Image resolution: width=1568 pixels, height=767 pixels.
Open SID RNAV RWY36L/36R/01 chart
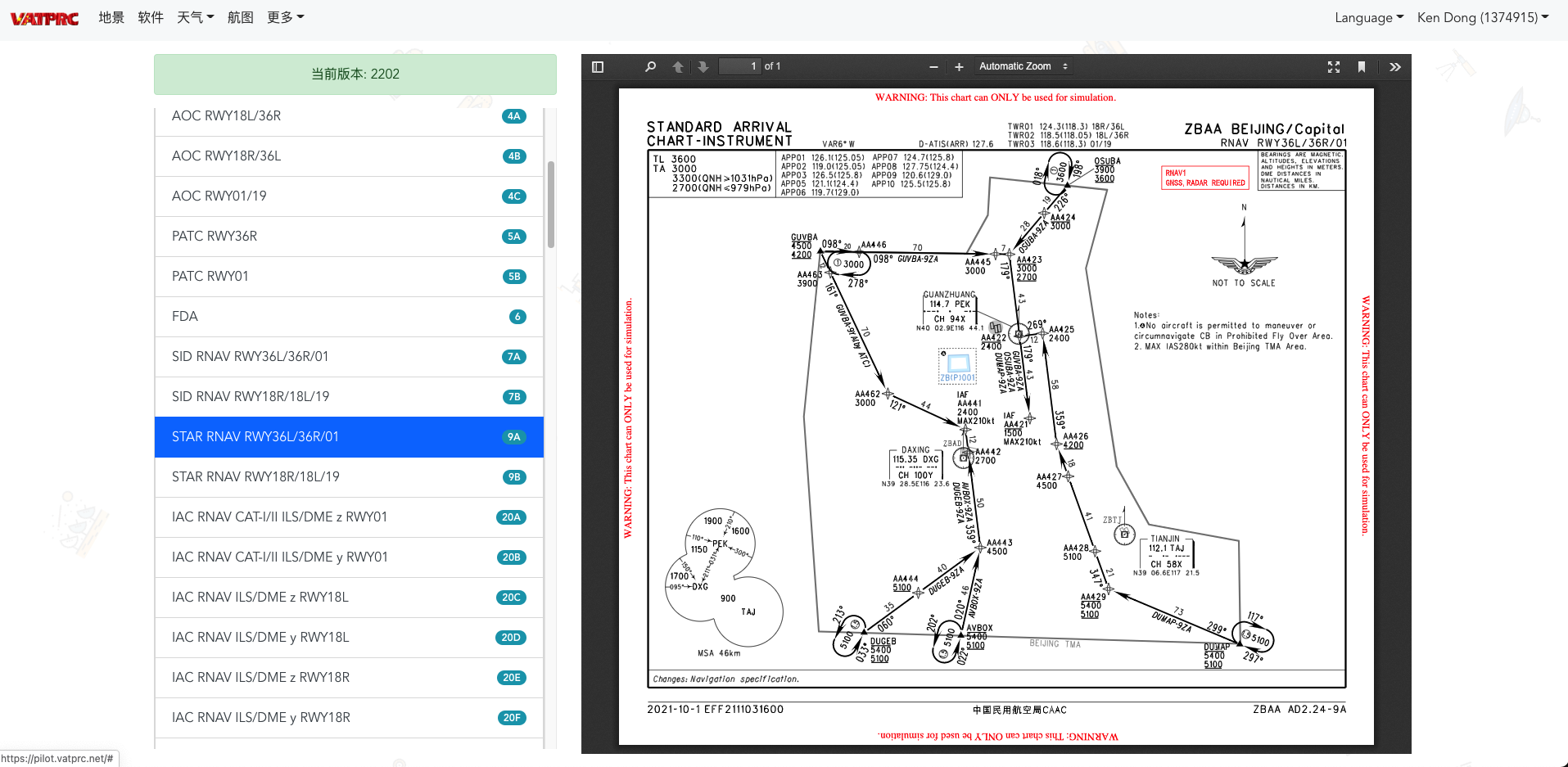[x=349, y=357]
